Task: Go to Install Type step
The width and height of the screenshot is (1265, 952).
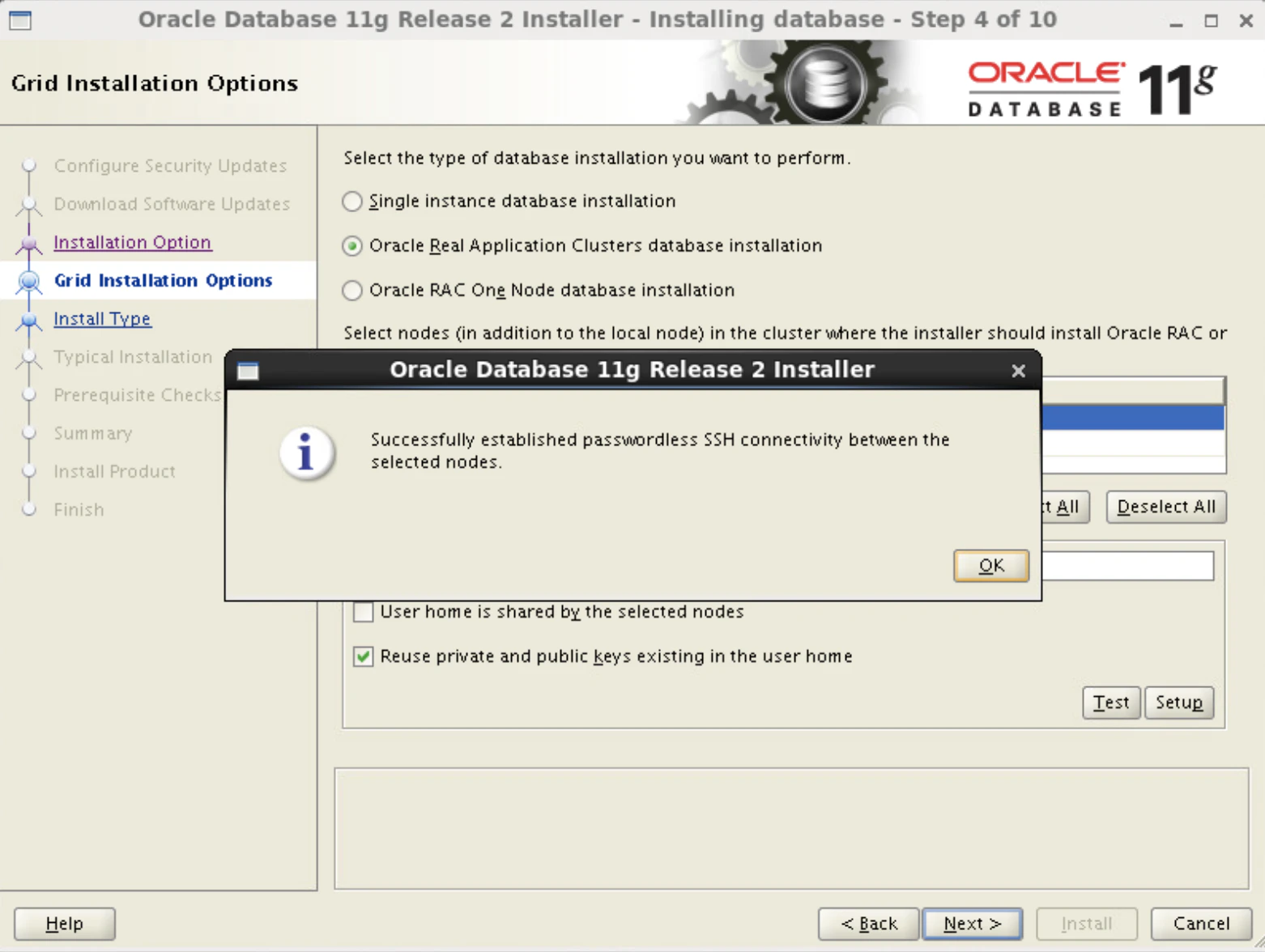Action: (x=102, y=319)
